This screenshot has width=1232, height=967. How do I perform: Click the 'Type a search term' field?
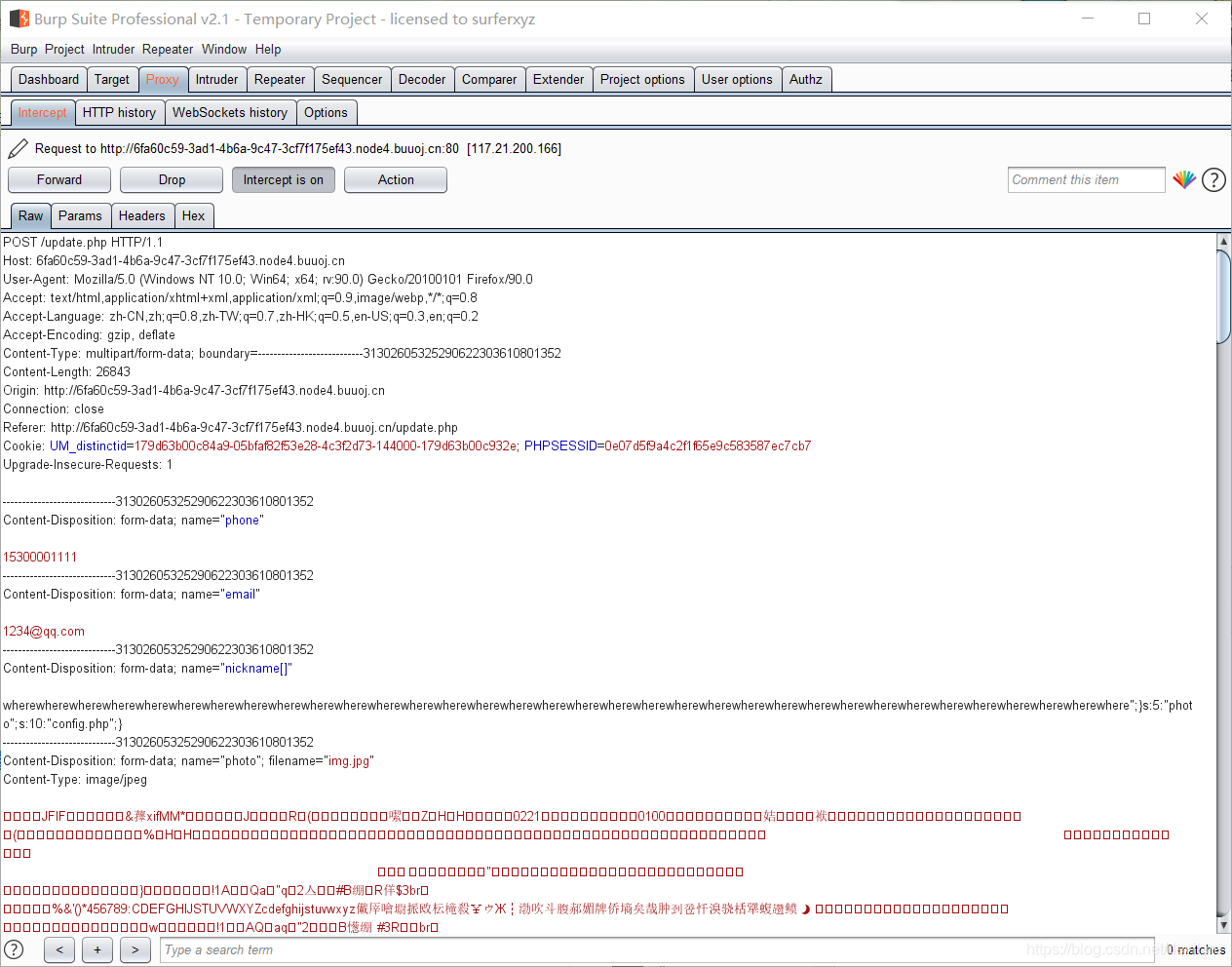[x=657, y=949]
